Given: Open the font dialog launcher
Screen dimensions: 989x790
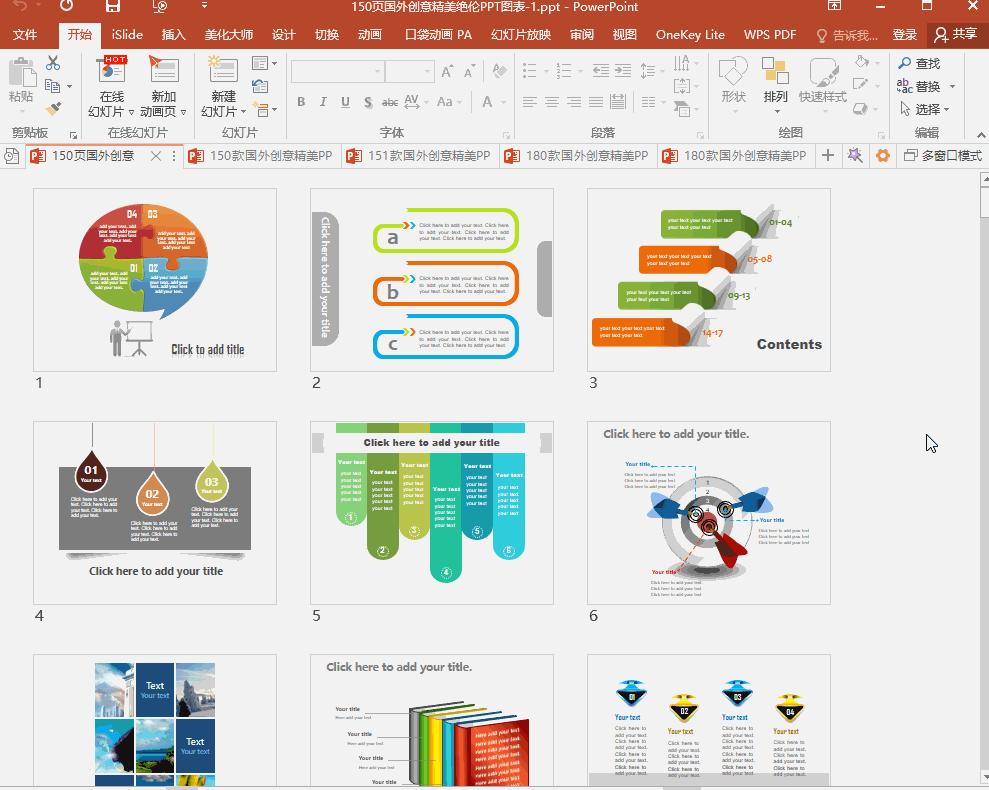Looking at the screenshot, I should (x=506, y=135).
